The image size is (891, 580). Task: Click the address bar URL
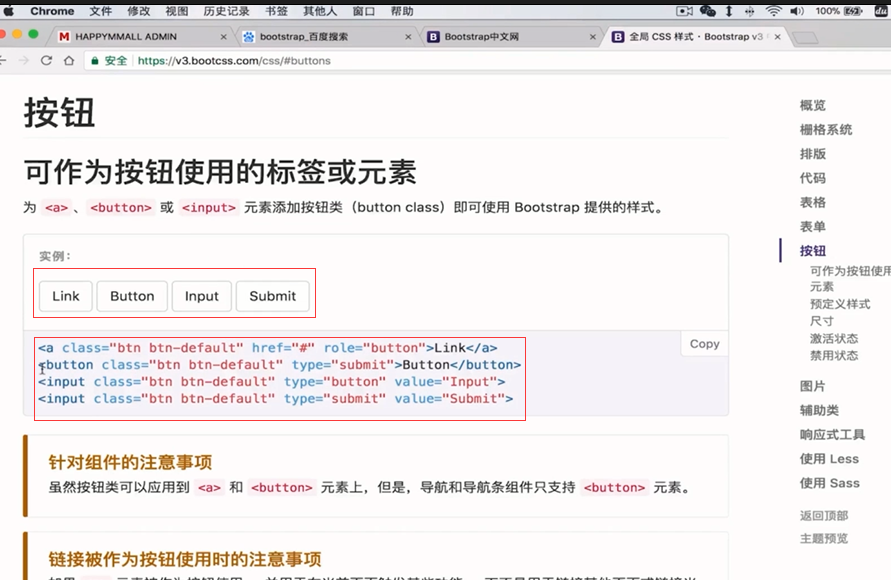(x=234, y=61)
